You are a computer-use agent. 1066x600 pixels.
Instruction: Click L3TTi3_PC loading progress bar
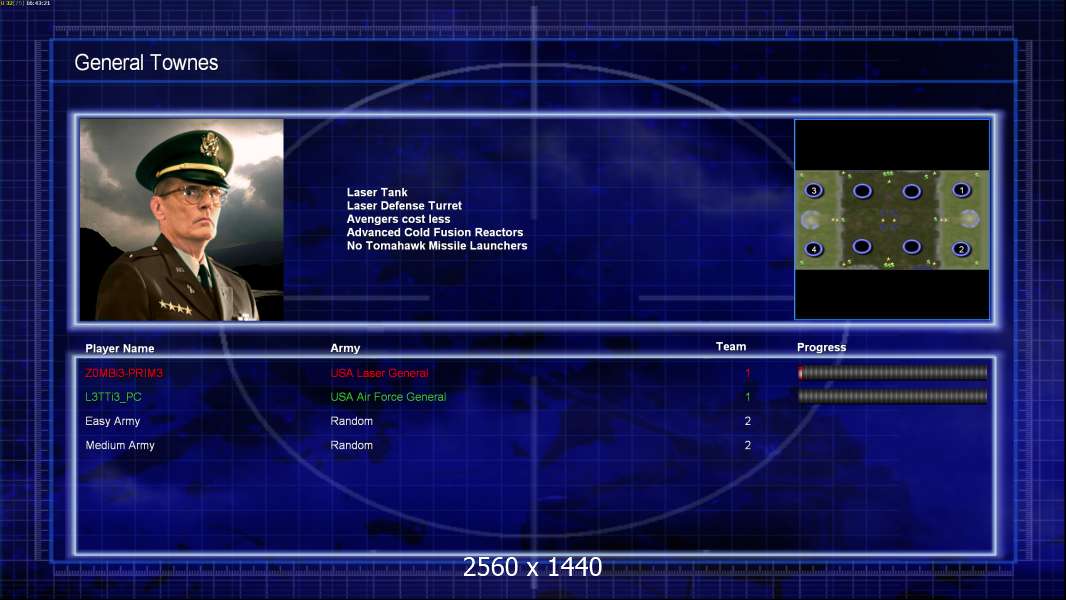click(x=893, y=396)
